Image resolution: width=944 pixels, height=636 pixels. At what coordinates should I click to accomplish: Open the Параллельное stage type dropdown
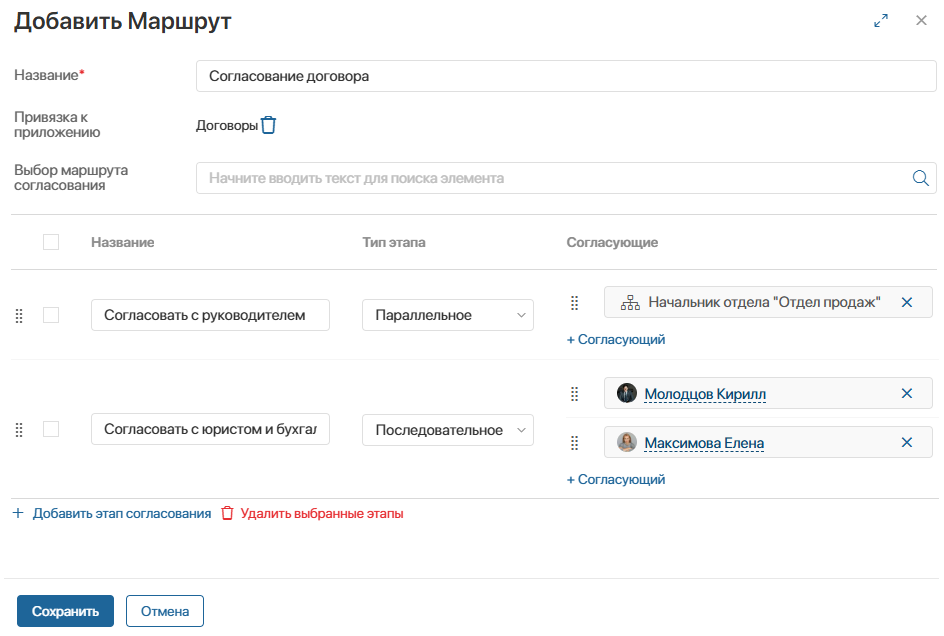[448, 315]
